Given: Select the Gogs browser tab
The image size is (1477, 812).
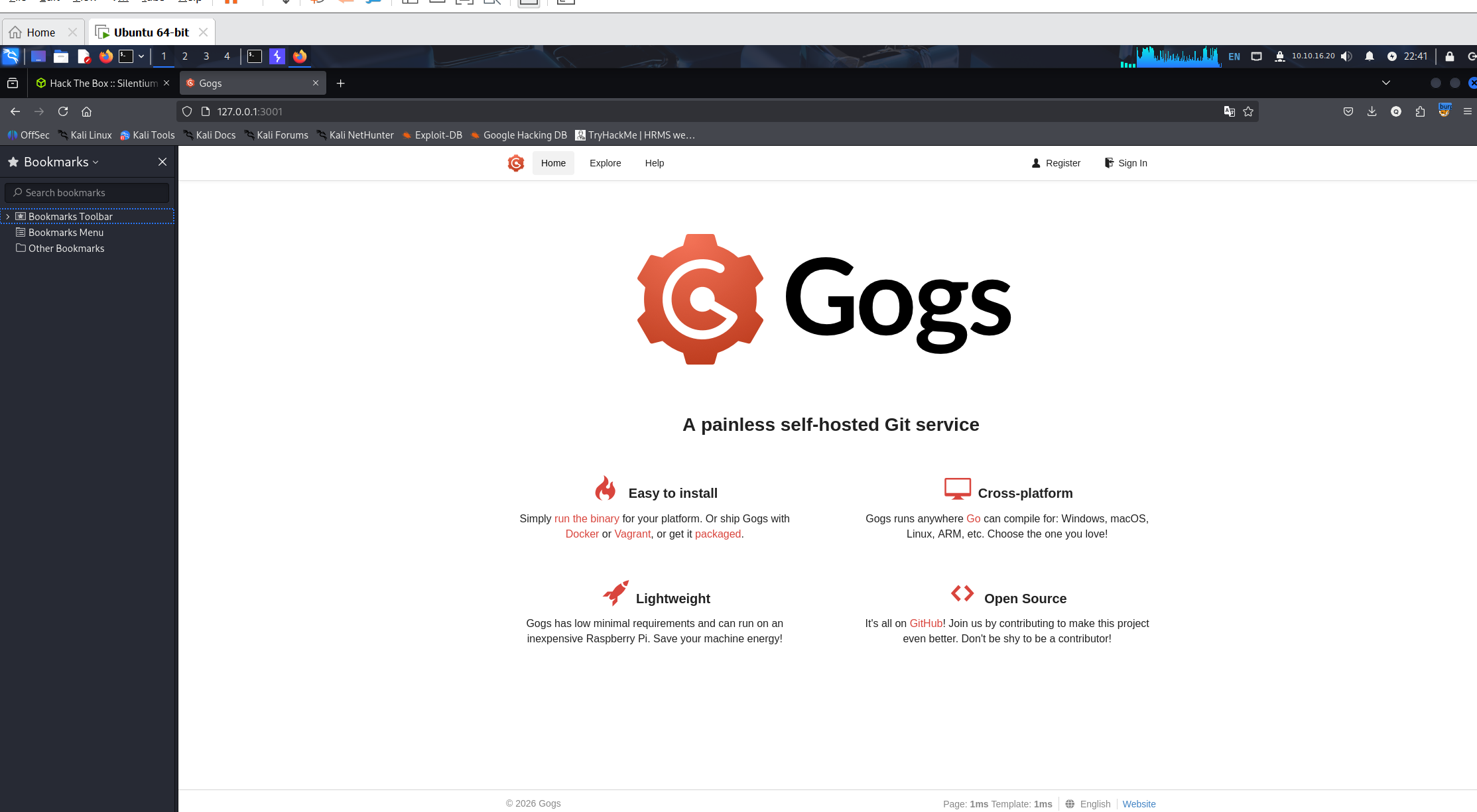Looking at the screenshot, I should click(253, 83).
